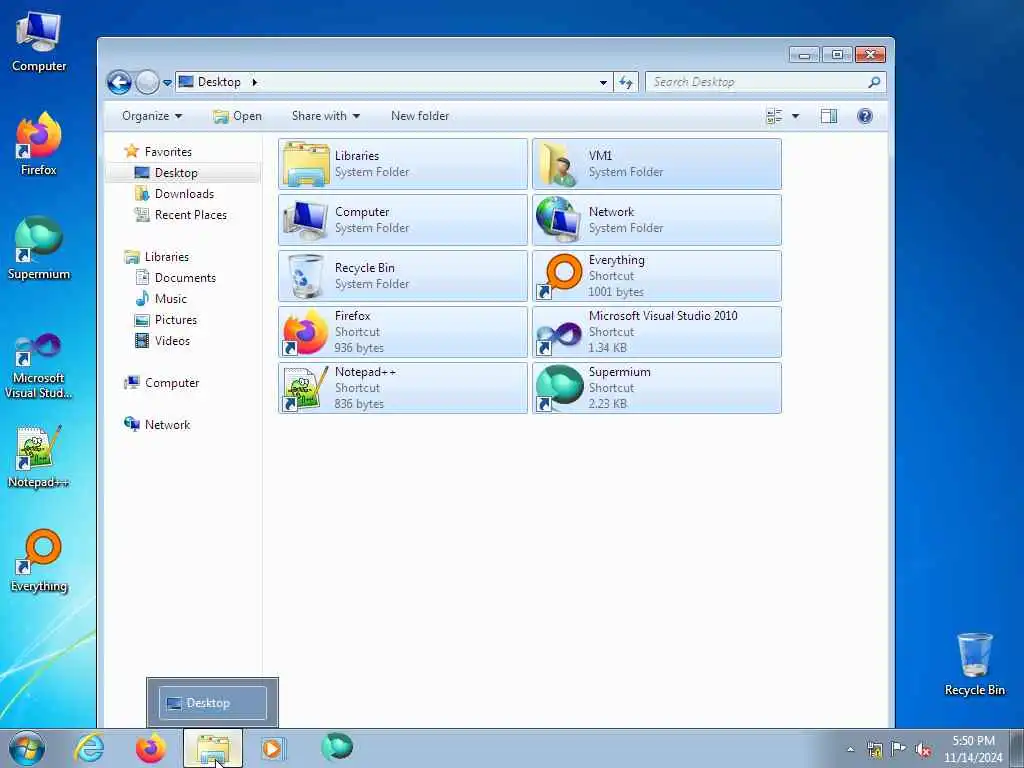Select the Computer tile in the file list

[403, 220]
